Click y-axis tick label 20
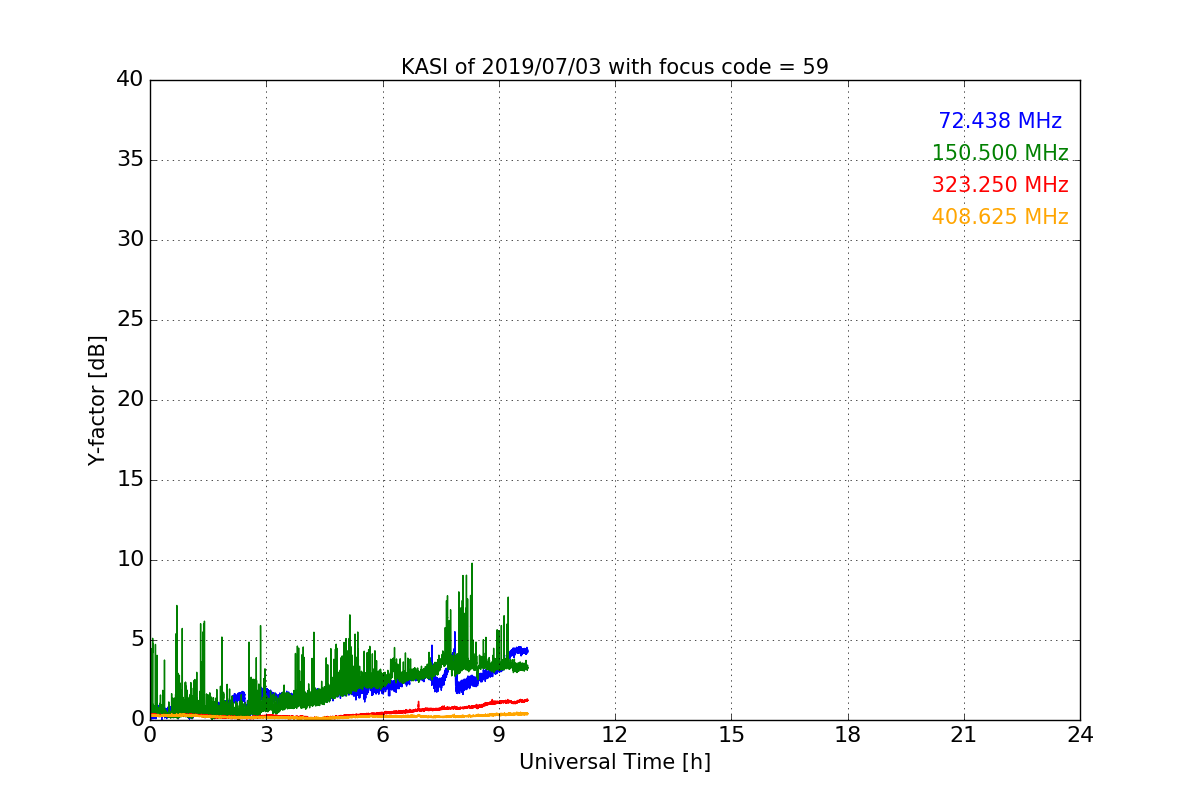The image size is (1200, 800). [130, 400]
